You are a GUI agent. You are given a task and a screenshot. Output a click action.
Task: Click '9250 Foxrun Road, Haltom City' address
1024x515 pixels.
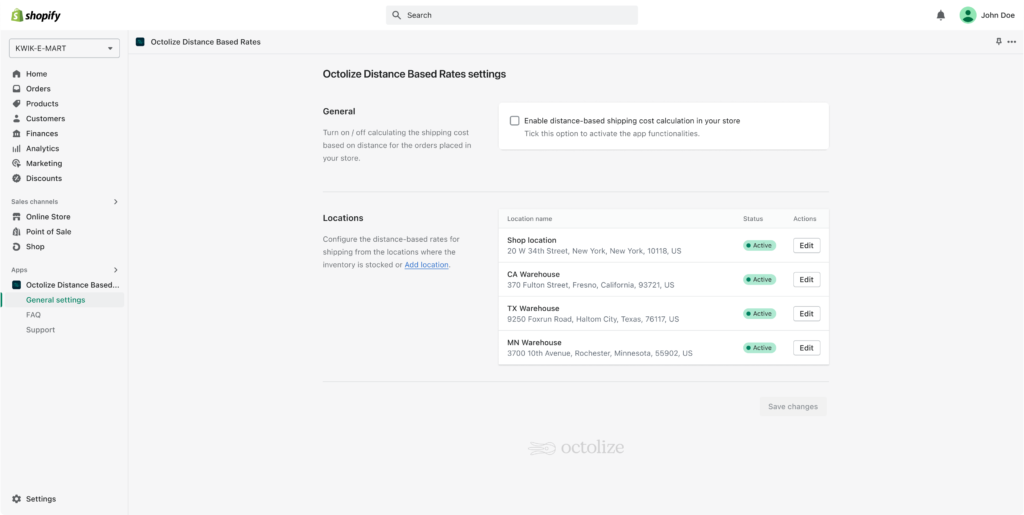(593, 319)
